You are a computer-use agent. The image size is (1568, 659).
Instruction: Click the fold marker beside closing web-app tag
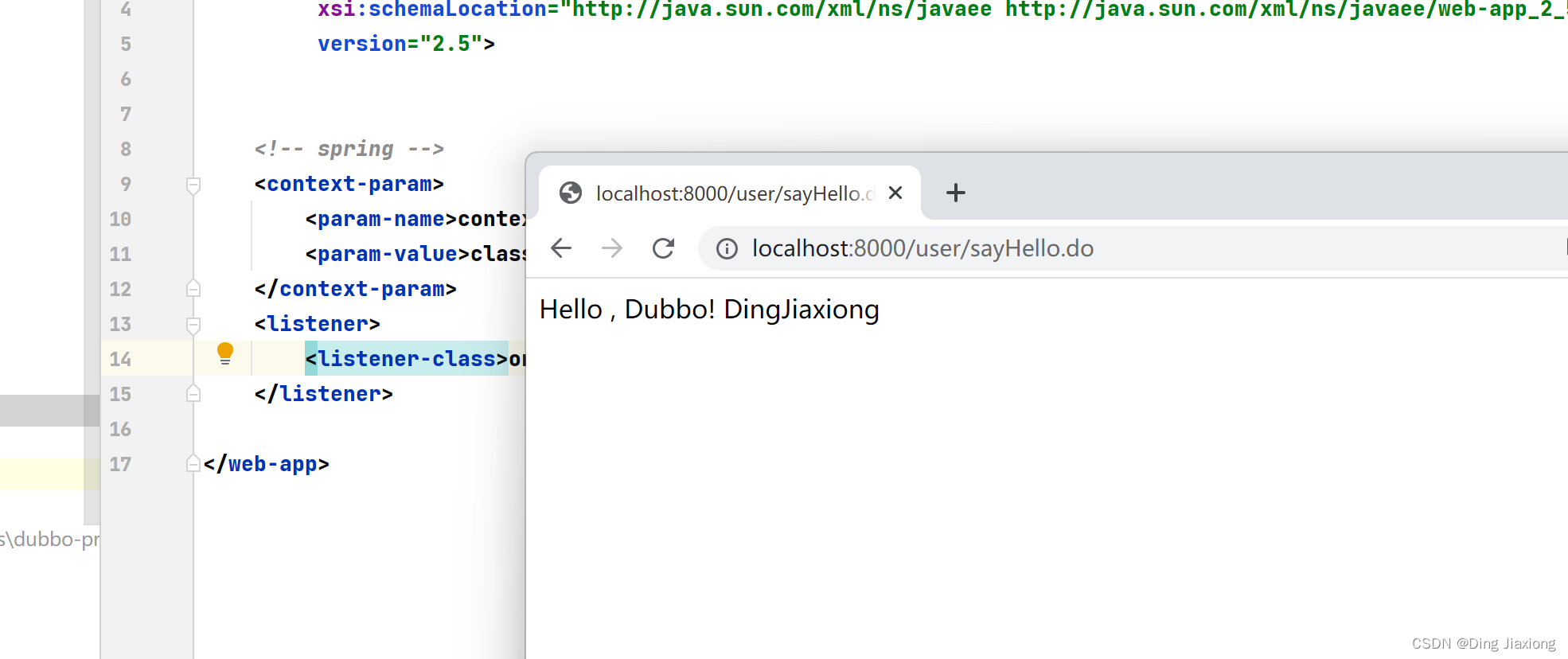[193, 463]
